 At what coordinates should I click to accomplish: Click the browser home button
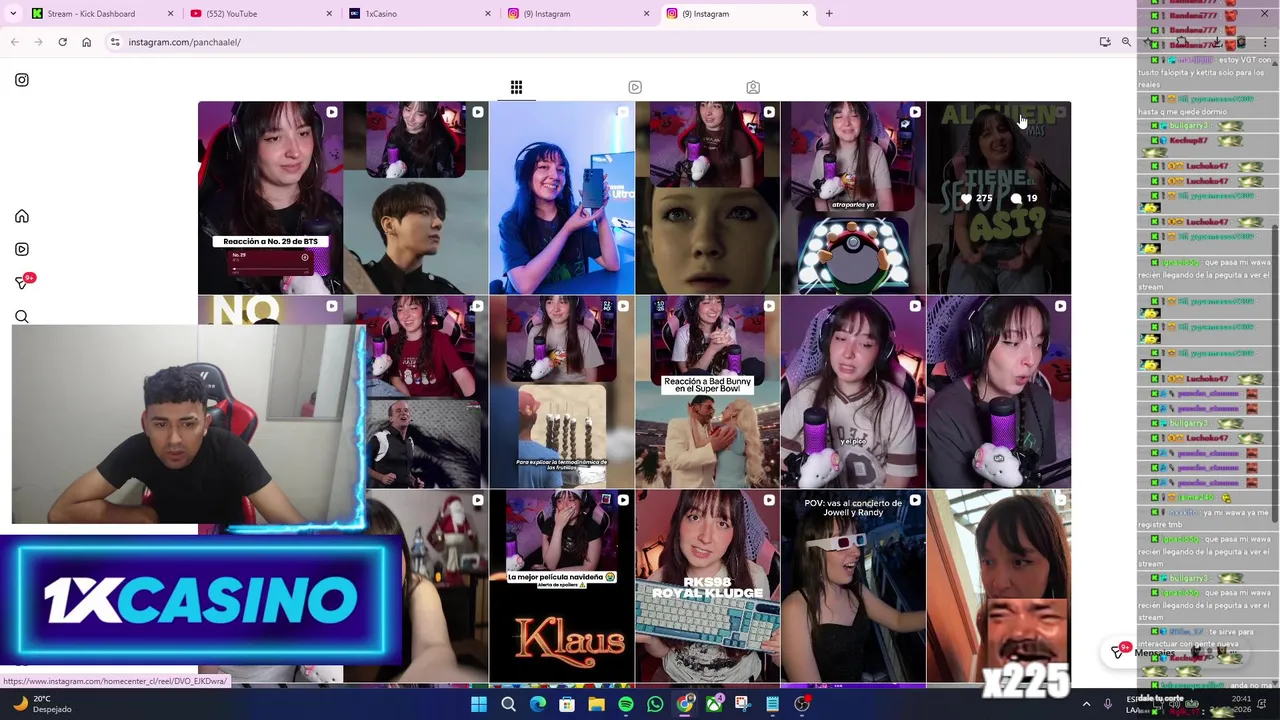86,42
